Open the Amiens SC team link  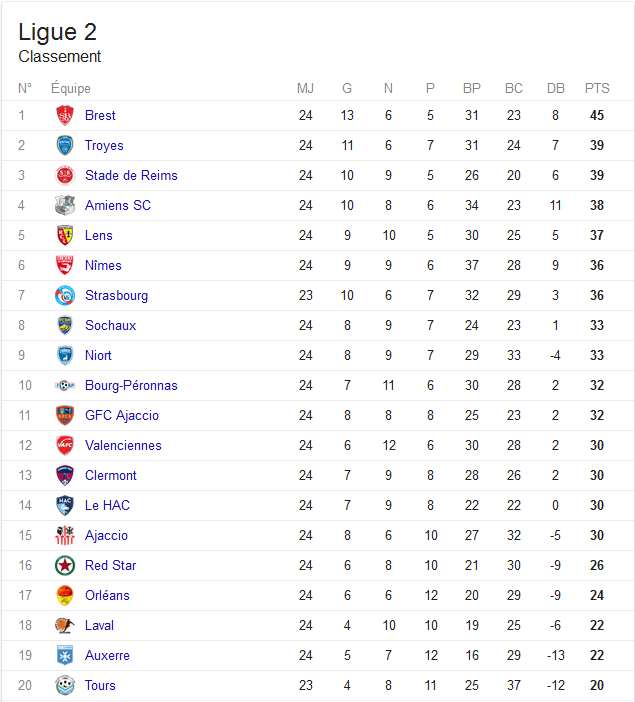coord(118,205)
